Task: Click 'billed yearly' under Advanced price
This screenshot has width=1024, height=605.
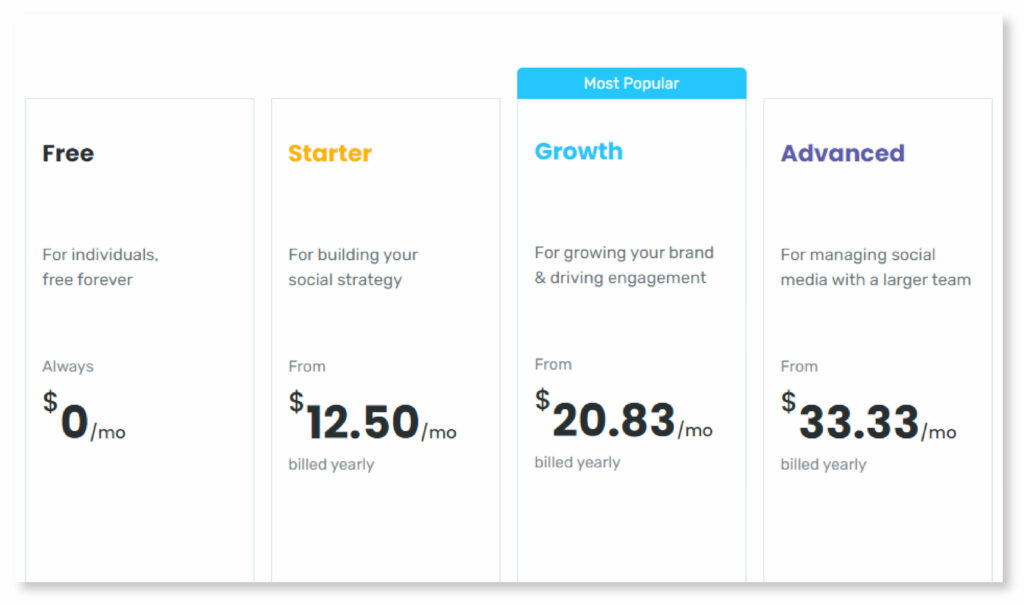Action: point(823,465)
